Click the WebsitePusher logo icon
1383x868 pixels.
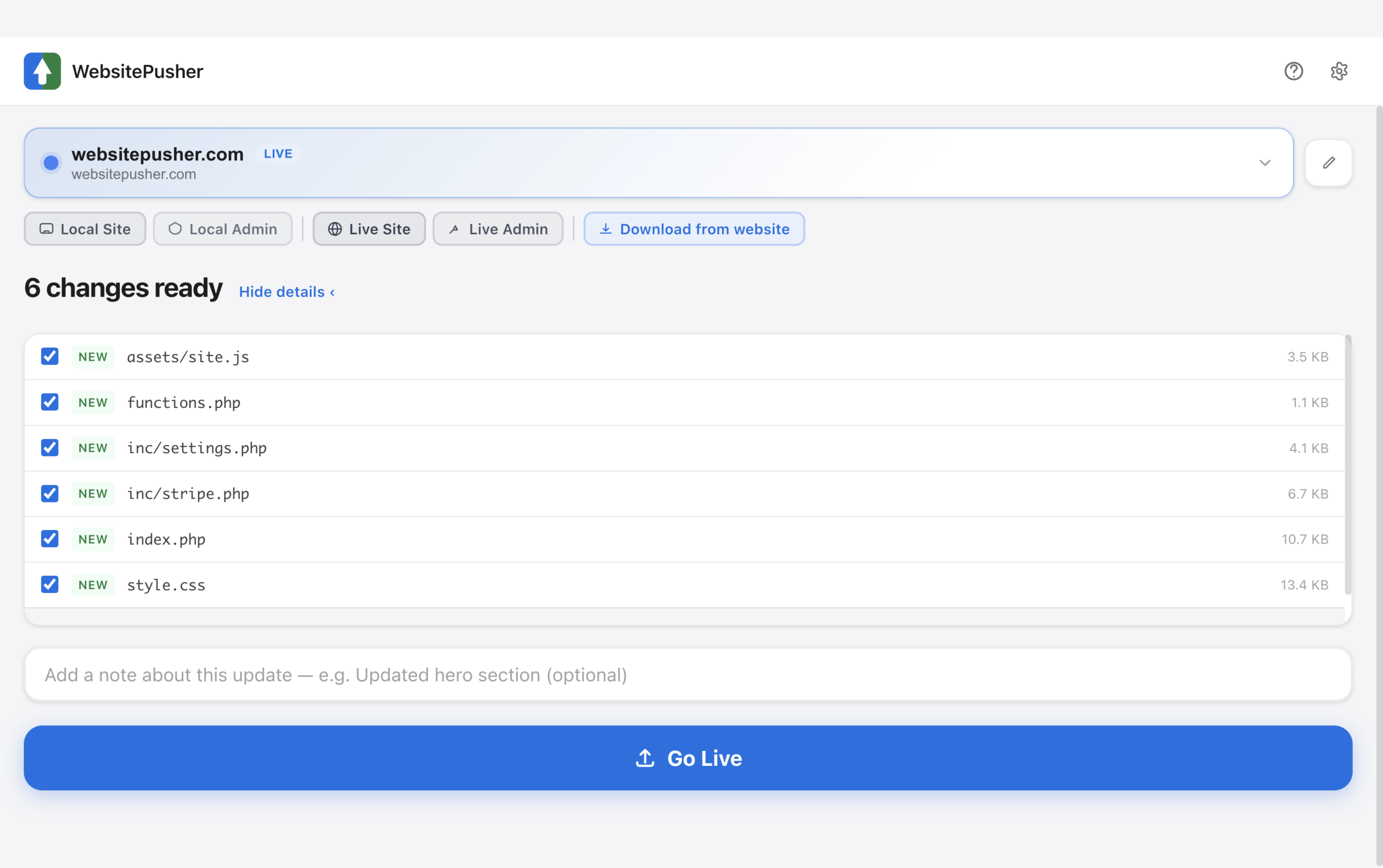[42, 71]
